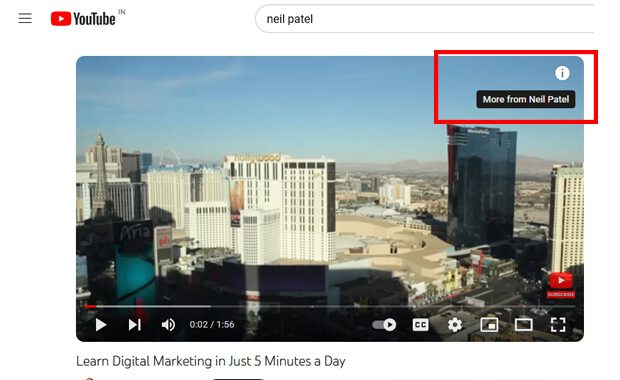The image size is (620, 380).
Task: Click the subscribe watermark on video
Action: pos(561,285)
